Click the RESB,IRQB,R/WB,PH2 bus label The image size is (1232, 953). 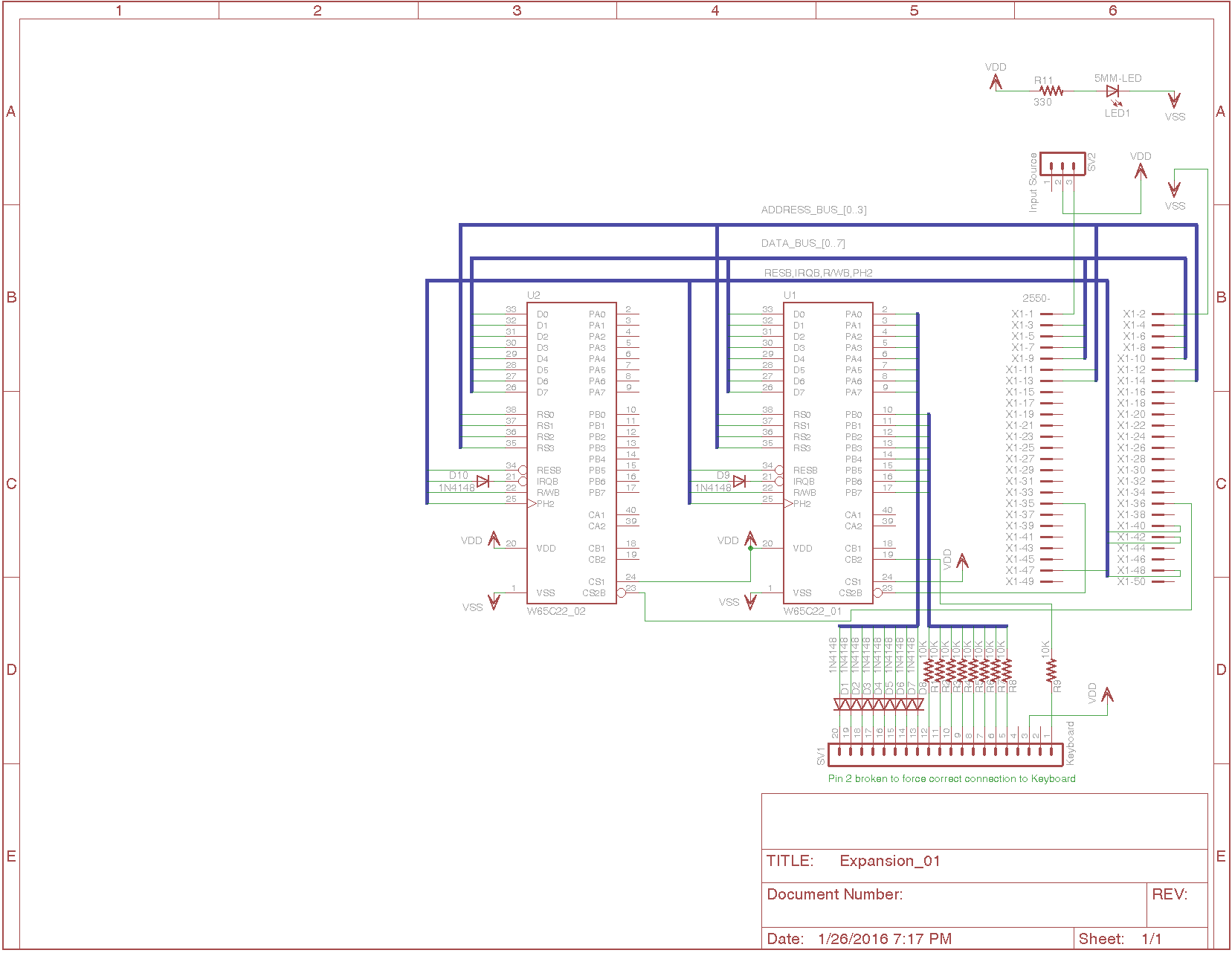[x=818, y=273]
